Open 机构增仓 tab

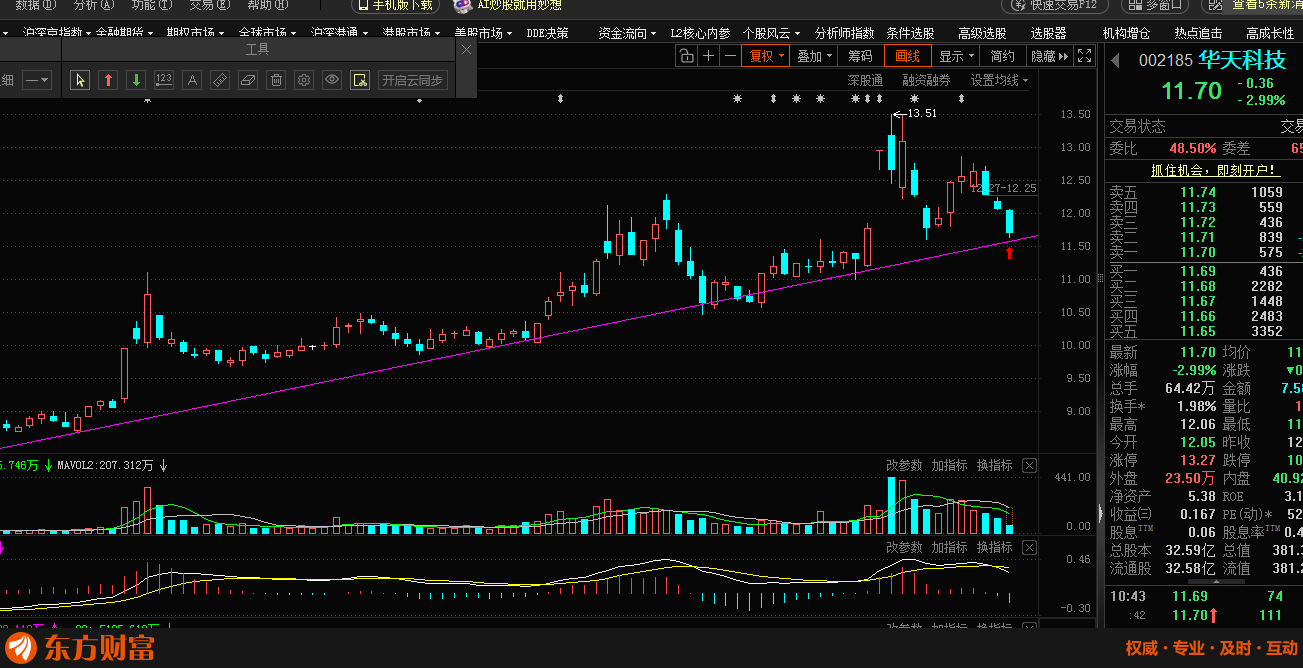1126,33
